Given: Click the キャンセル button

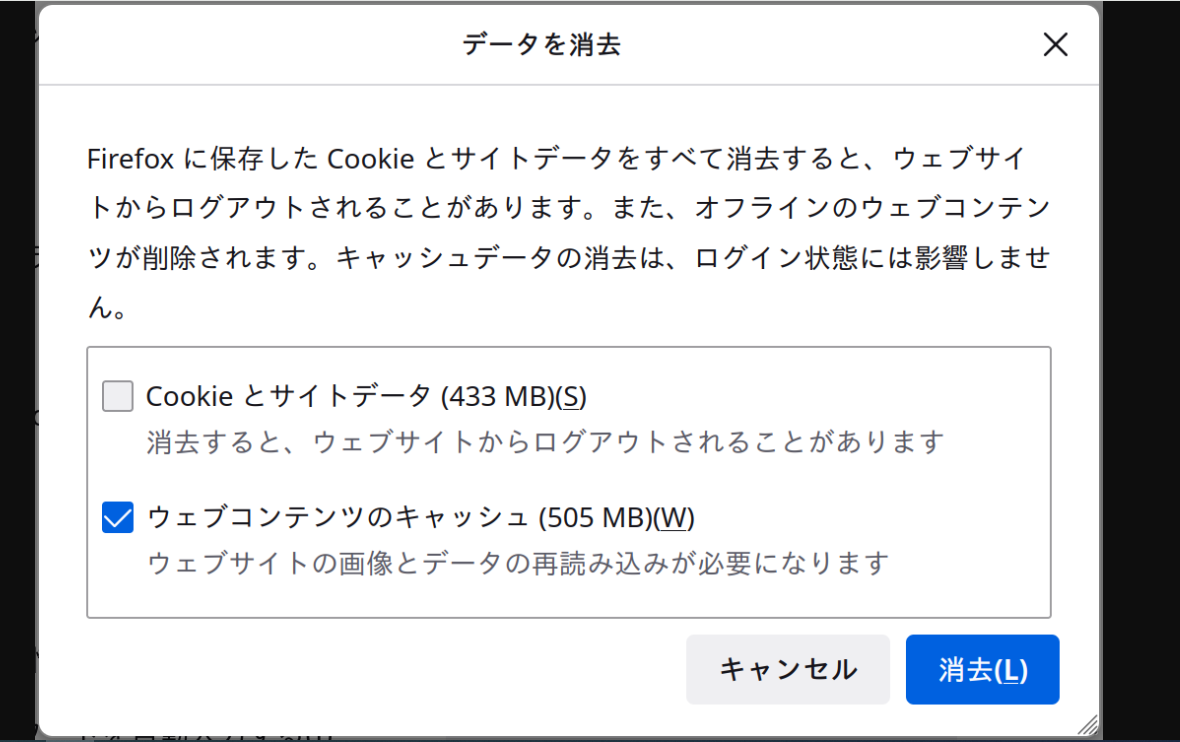Looking at the screenshot, I should click(x=787, y=669).
